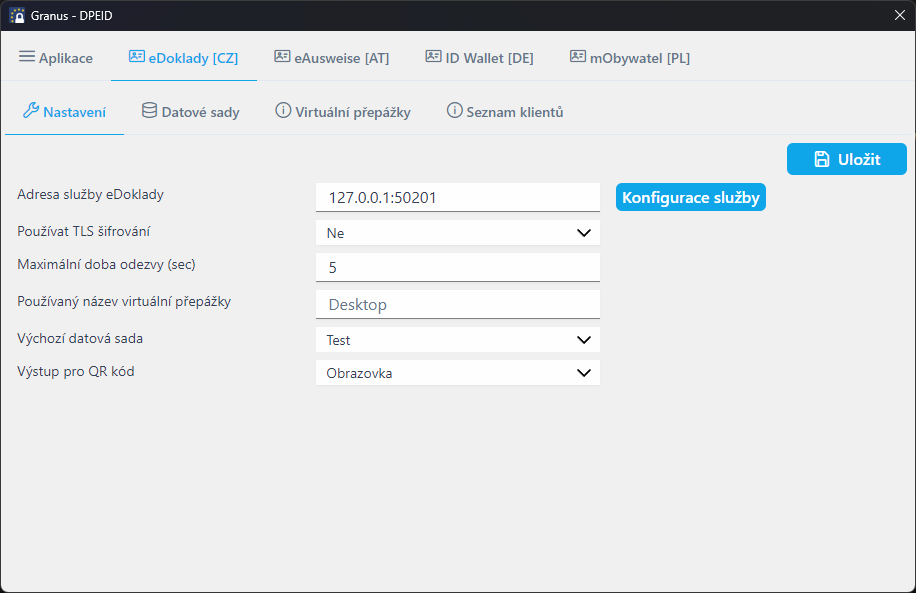Save settings with the Uložit button
The width and height of the screenshot is (916, 593).
click(846, 159)
